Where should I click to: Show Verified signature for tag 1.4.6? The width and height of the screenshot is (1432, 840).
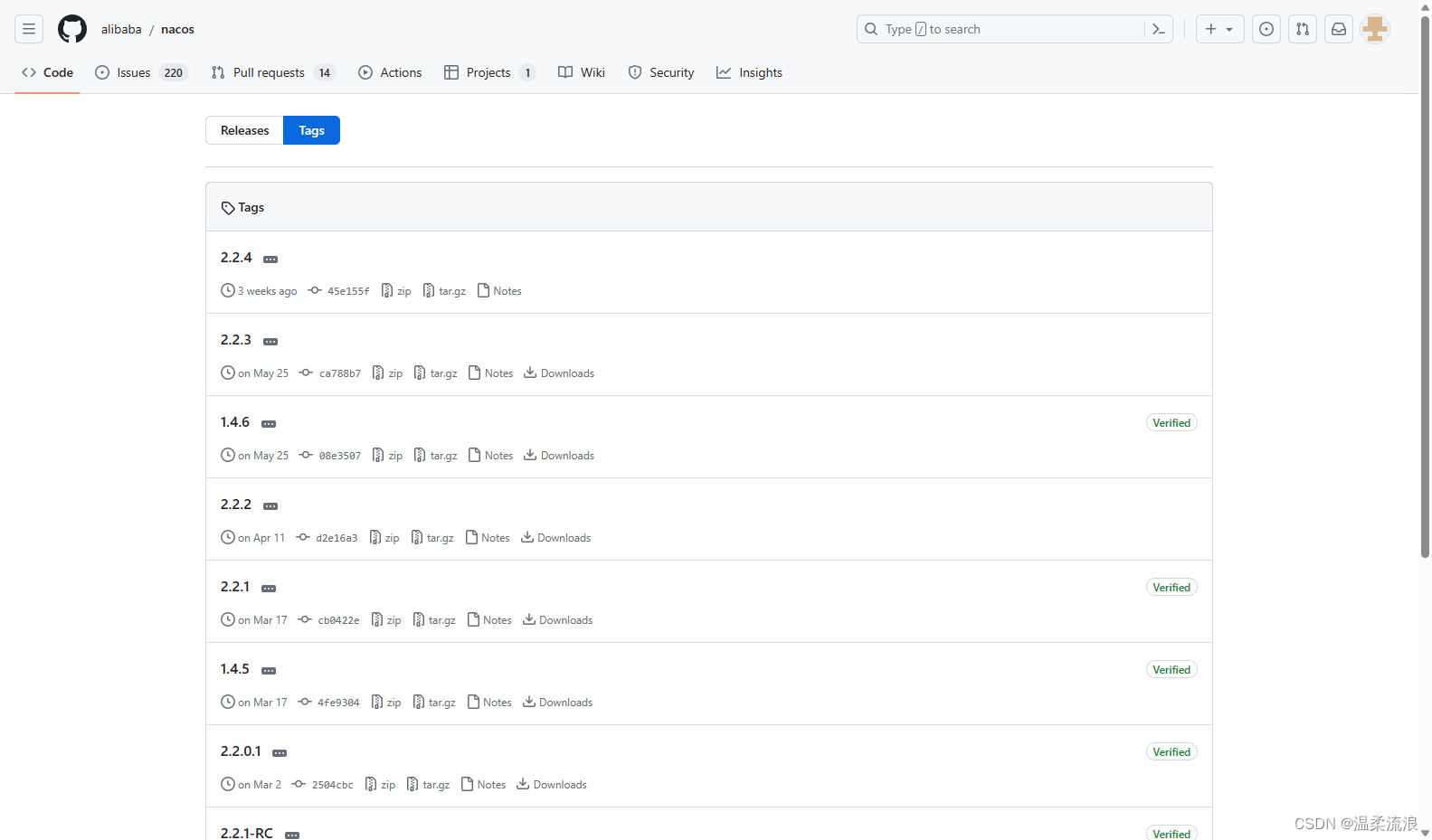point(1171,422)
